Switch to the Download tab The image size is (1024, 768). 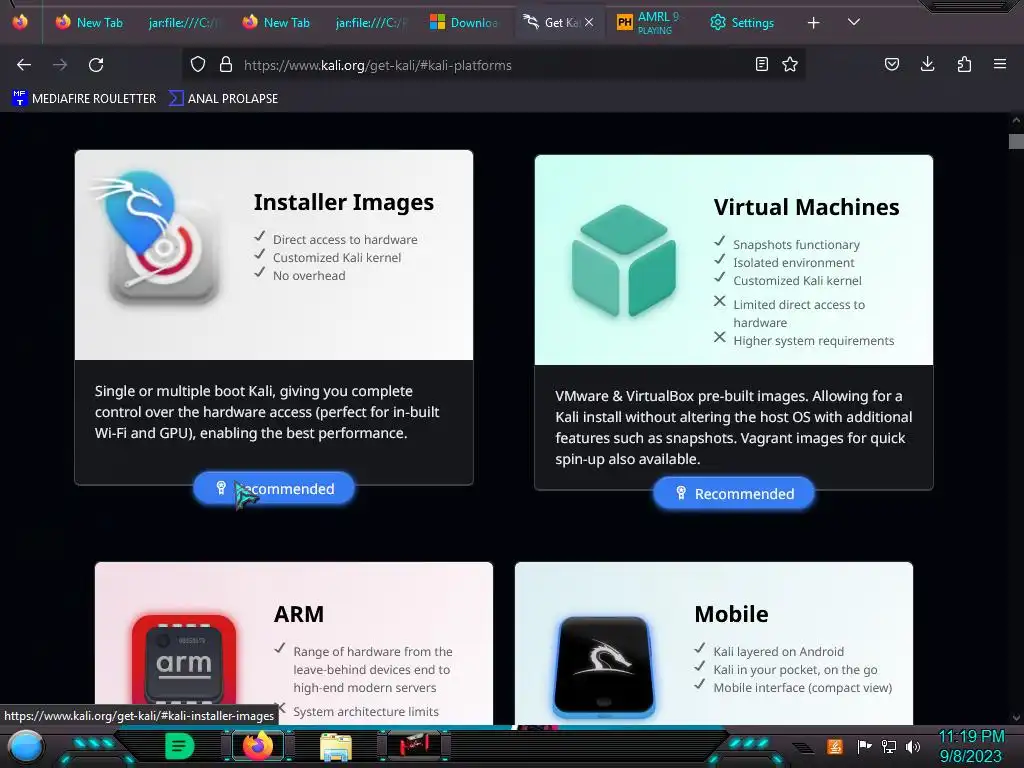point(464,22)
